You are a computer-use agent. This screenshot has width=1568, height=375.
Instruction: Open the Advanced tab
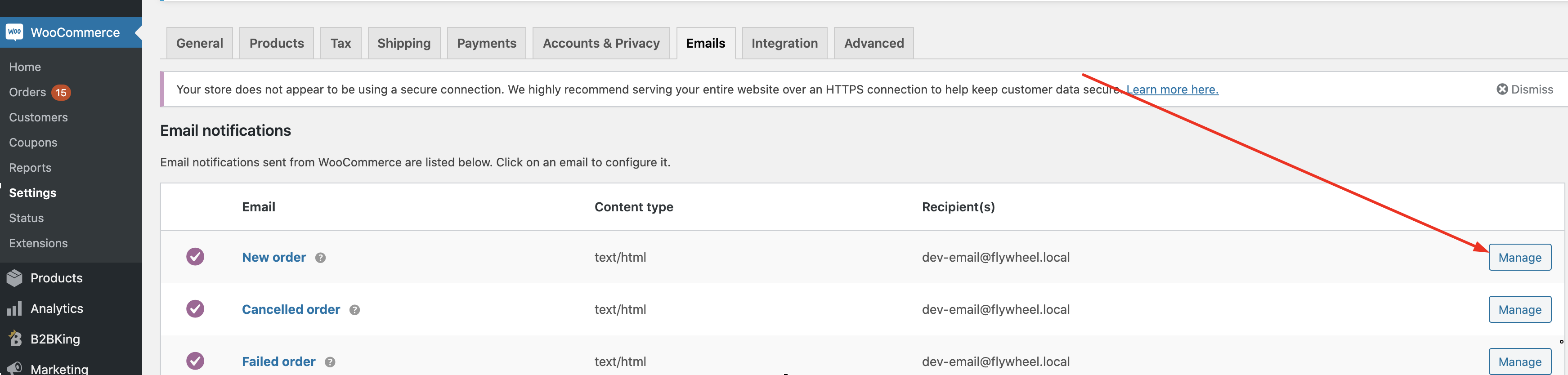[x=874, y=43]
